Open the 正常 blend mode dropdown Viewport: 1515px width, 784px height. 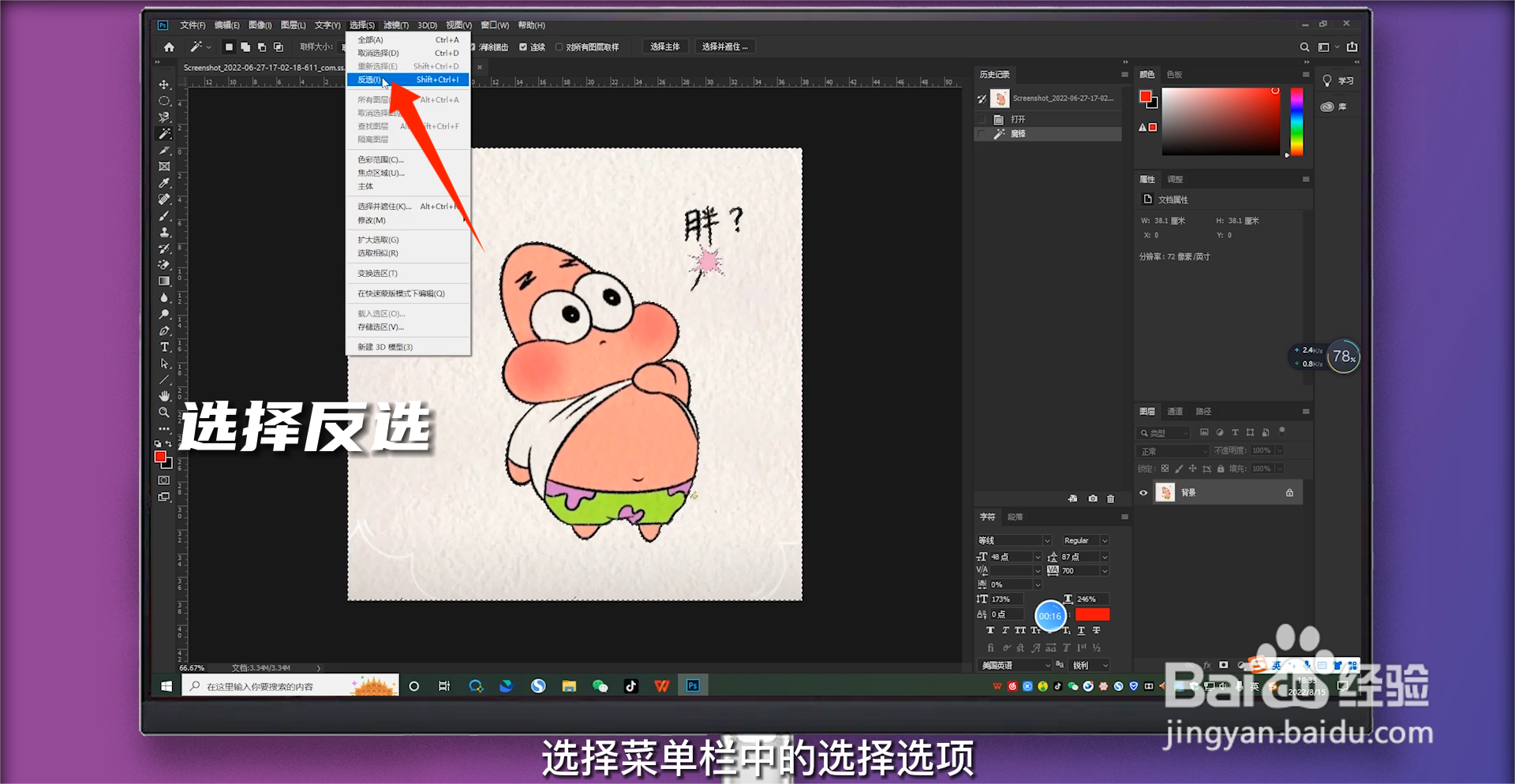pos(1173,451)
